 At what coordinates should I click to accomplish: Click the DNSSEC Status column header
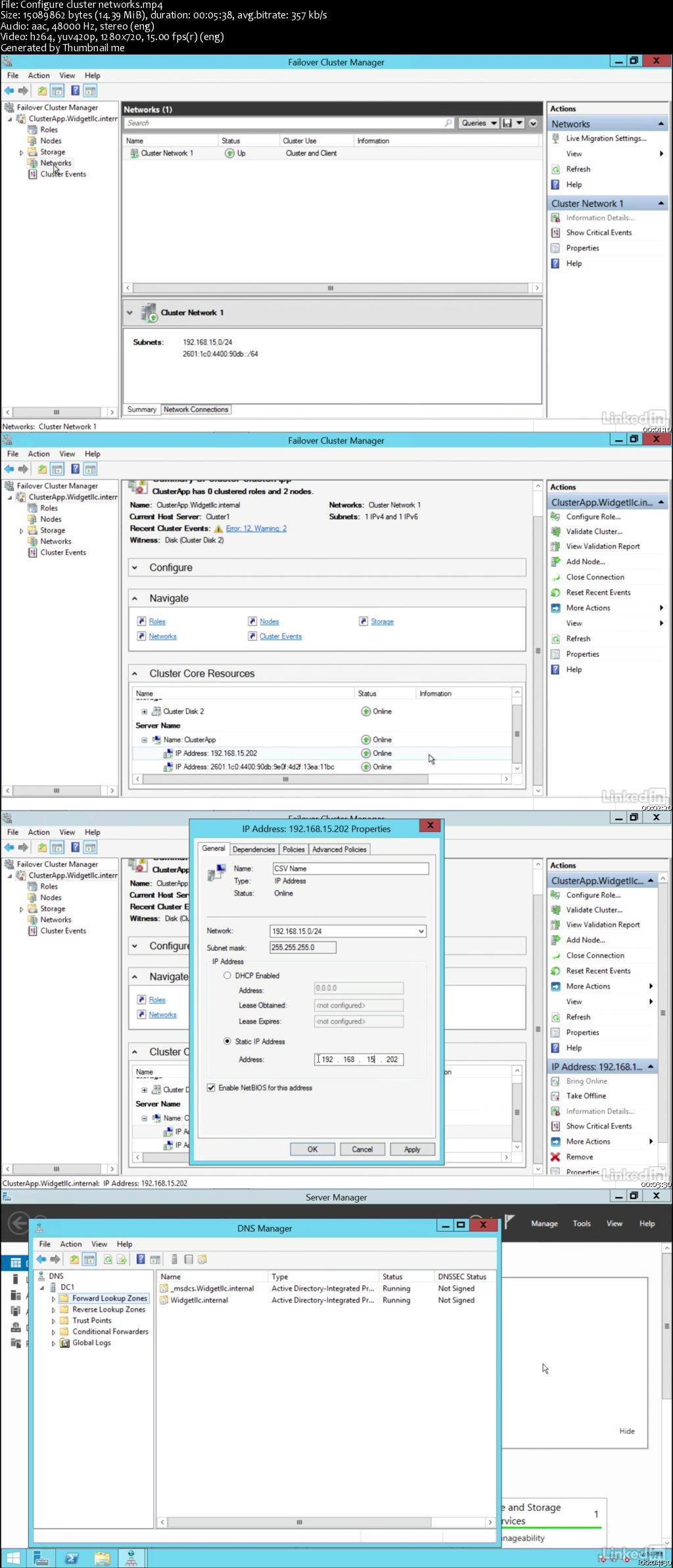pos(463,1276)
